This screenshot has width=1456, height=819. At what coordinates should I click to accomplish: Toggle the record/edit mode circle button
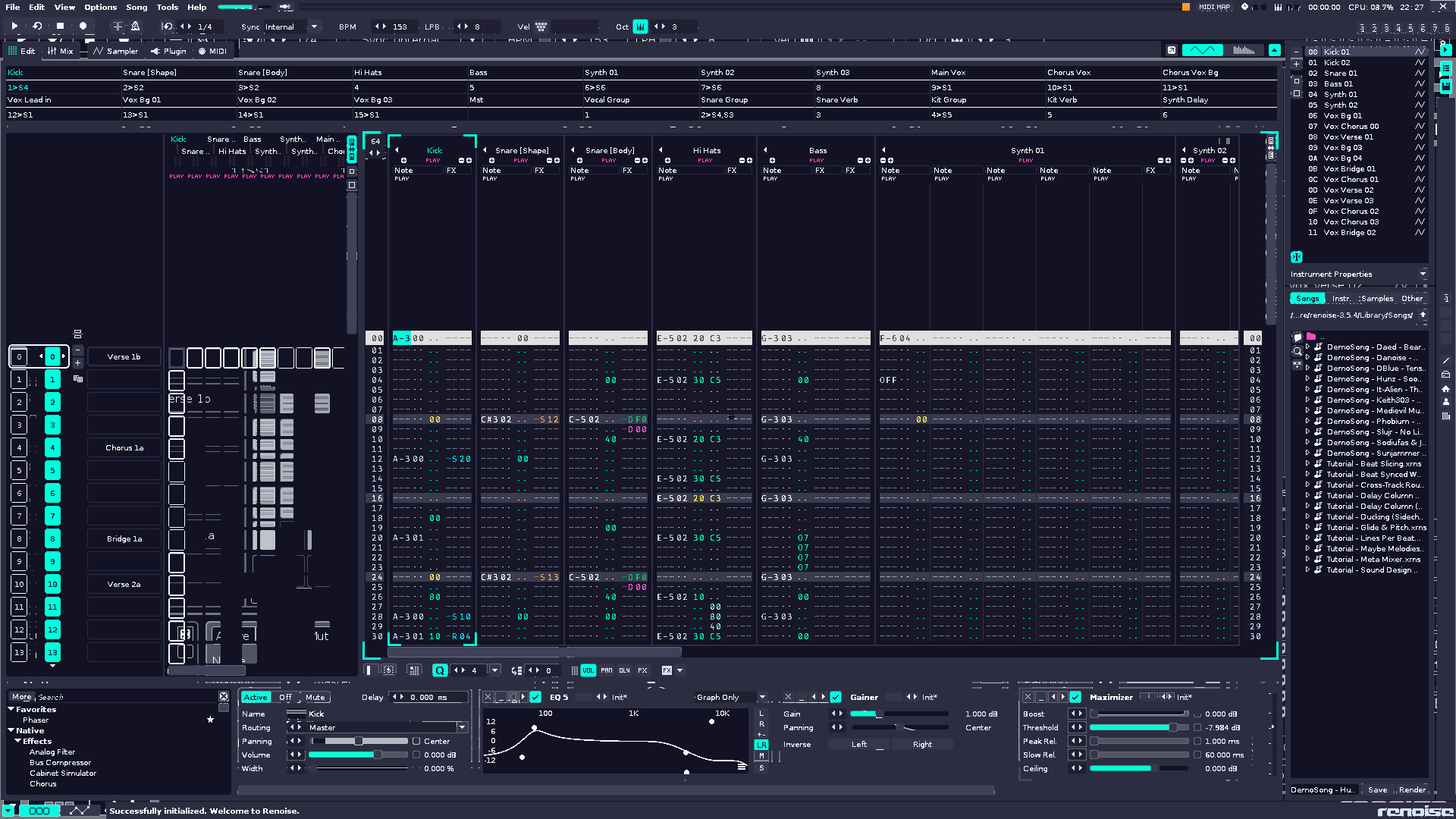[x=83, y=26]
